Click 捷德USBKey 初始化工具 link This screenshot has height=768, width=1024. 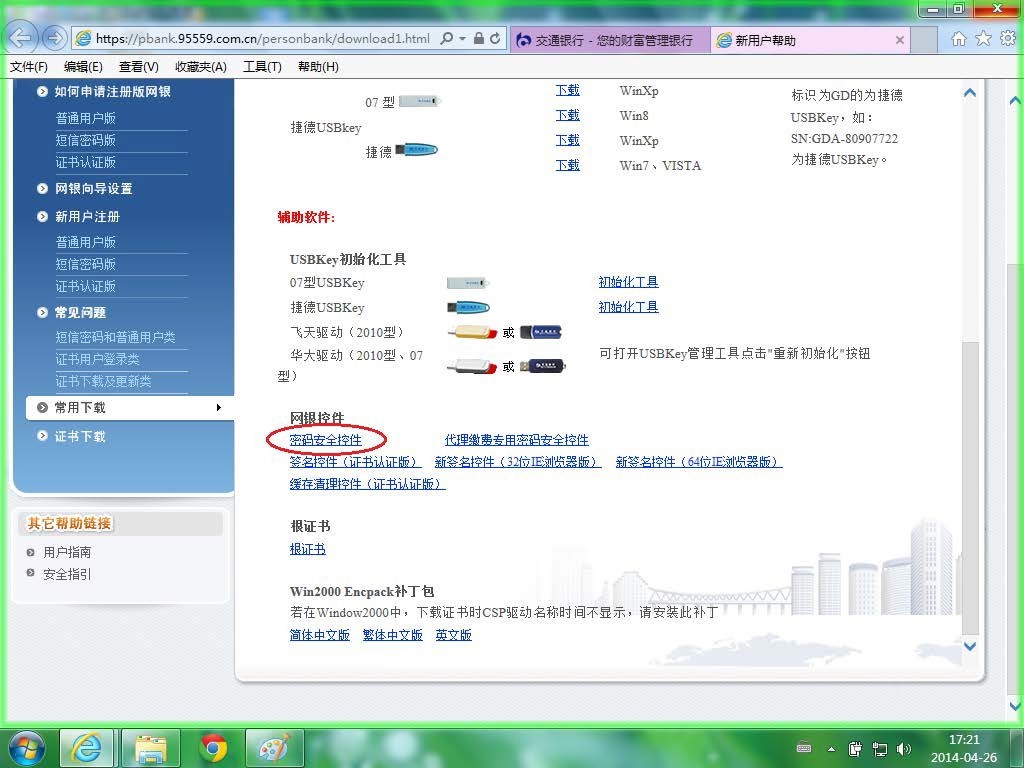[628, 307]
